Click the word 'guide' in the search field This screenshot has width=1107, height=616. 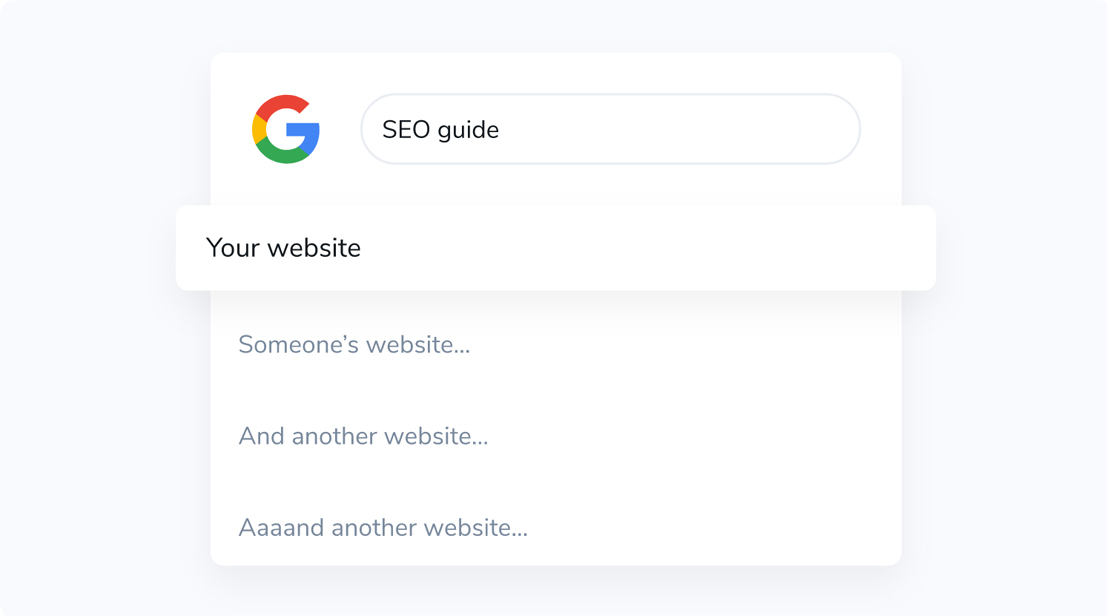click(x=469, y=131)
